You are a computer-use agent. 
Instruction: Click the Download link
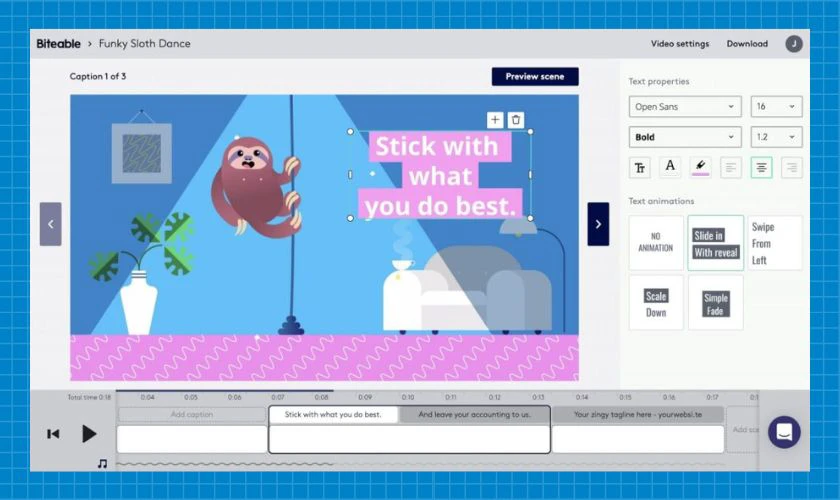tap(747, 44)
